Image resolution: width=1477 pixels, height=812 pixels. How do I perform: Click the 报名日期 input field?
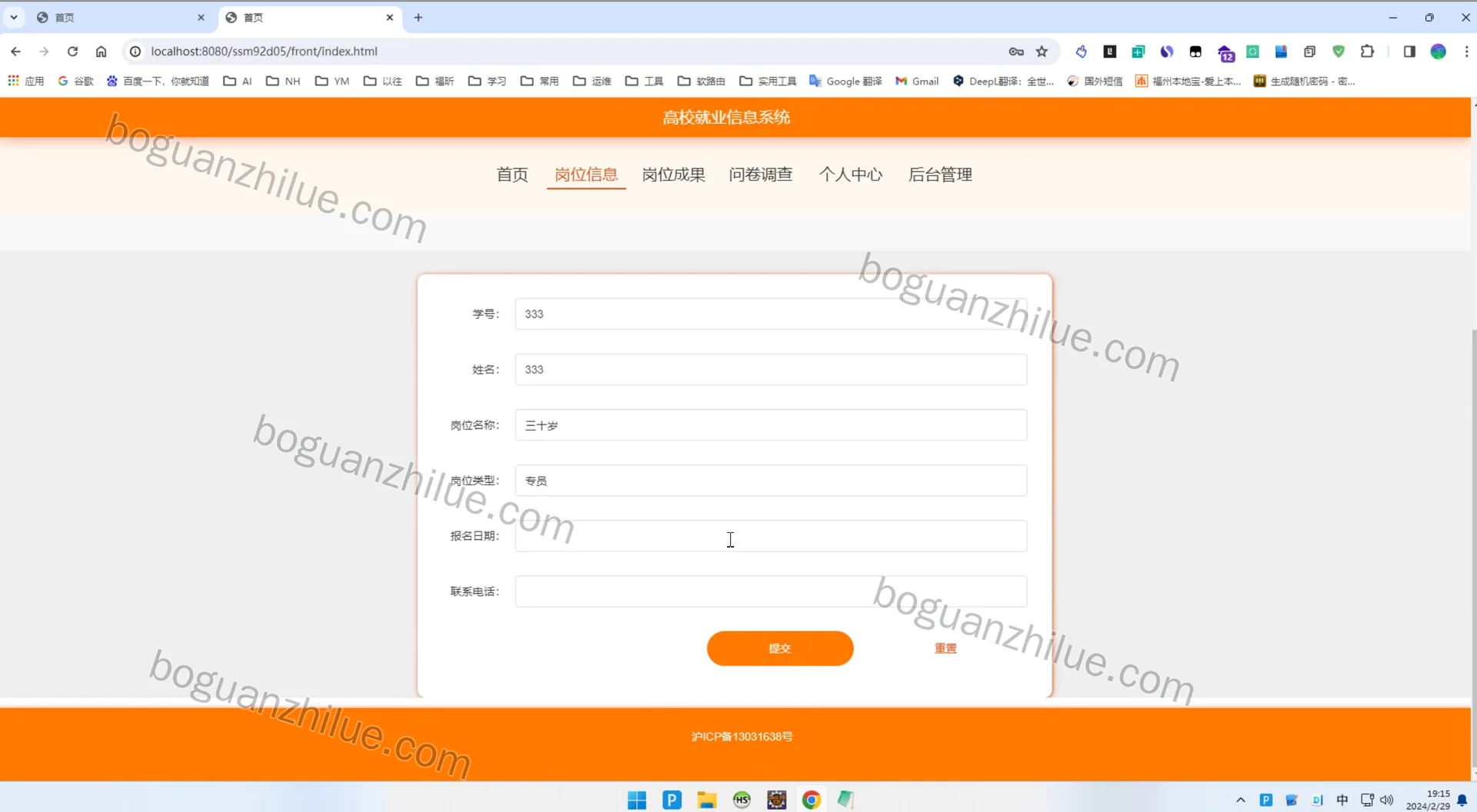coord(771,536)
